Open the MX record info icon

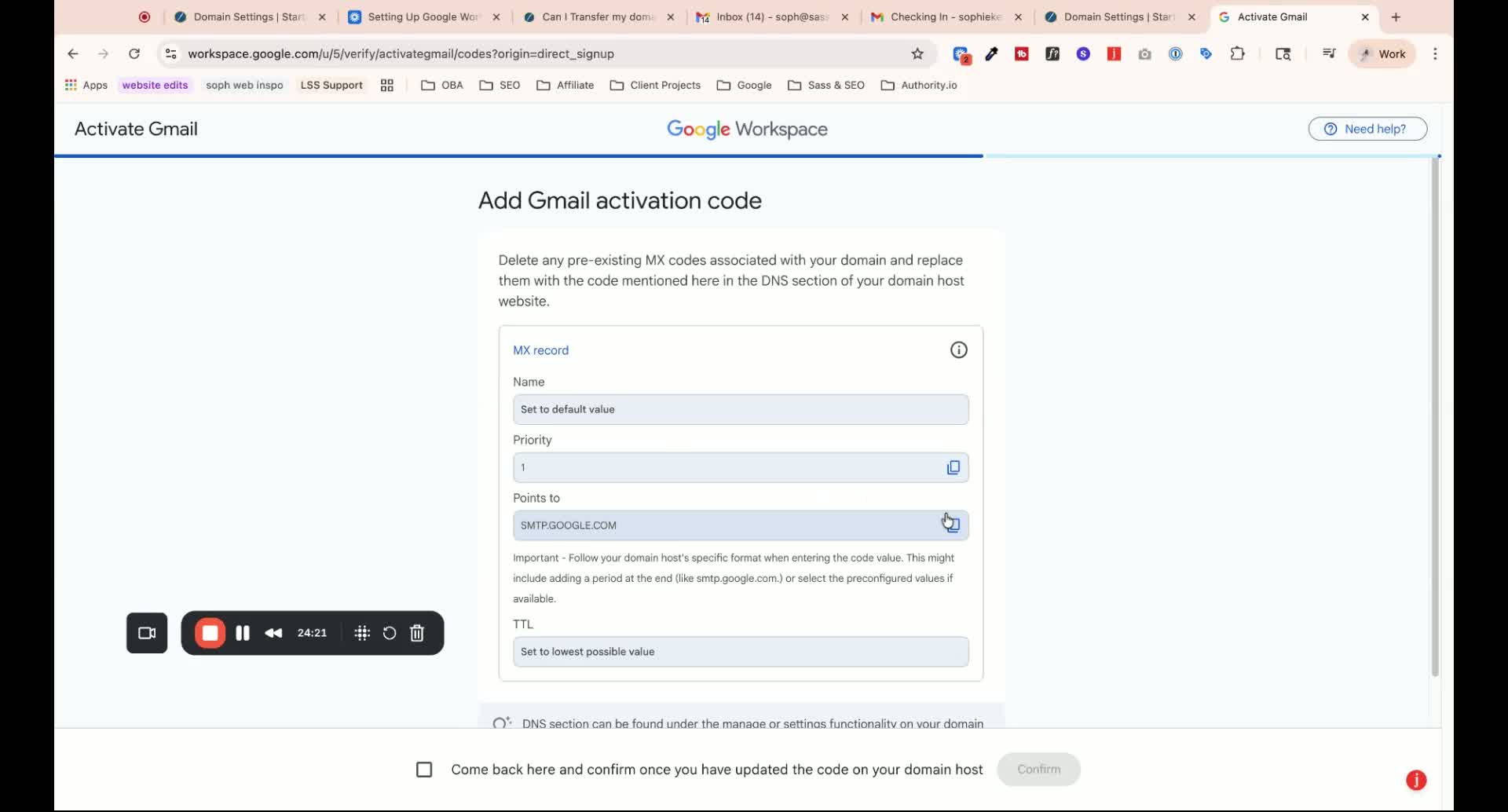coord(958,350)
